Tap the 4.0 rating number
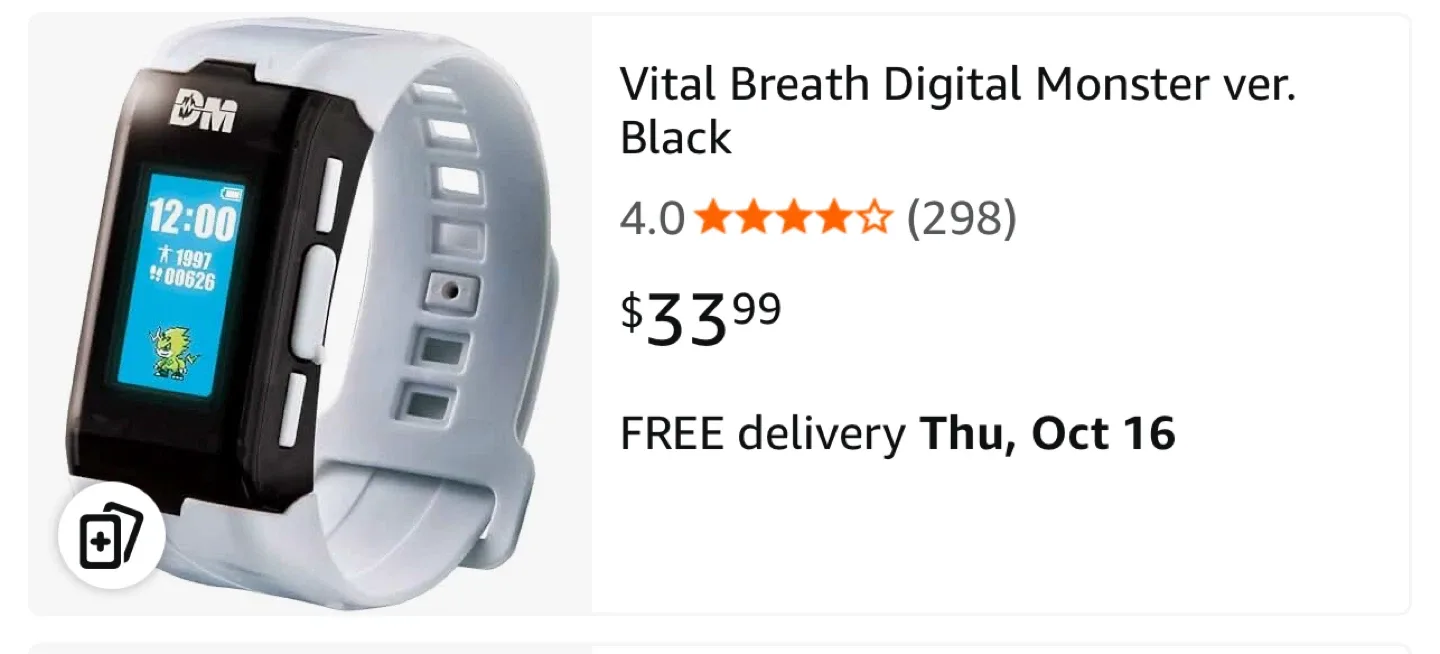The width and height of the screenshot is (1440, 654). [651, 219]
